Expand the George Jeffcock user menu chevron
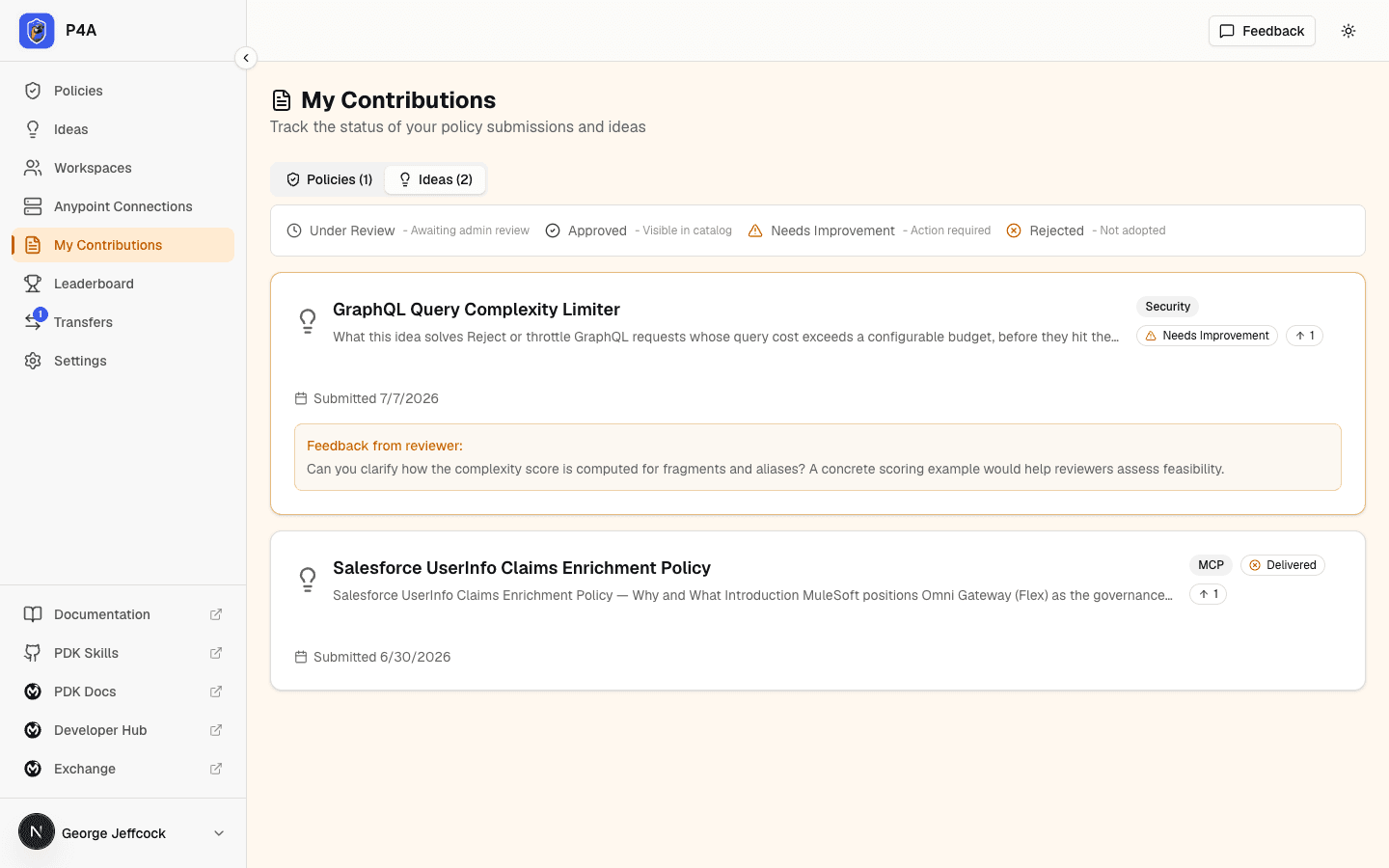1389x868 pixels. coord(219,833)
